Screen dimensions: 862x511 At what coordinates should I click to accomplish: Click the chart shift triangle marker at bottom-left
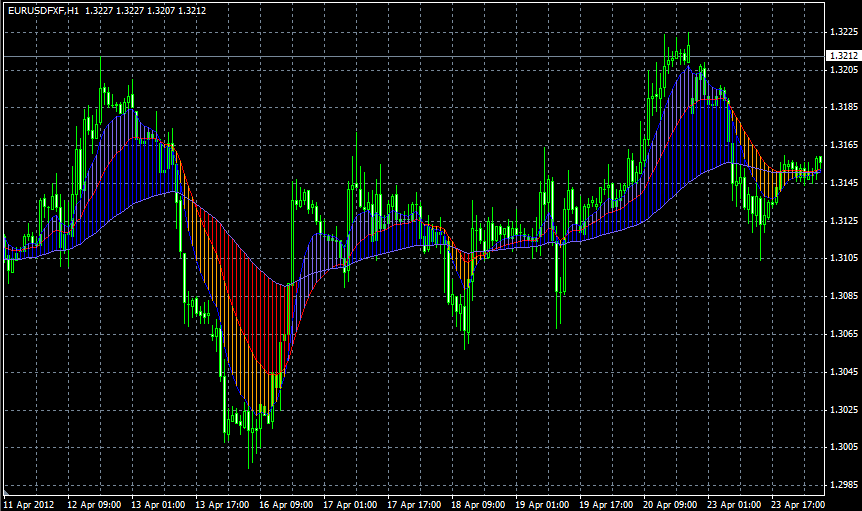pos(7,491)
